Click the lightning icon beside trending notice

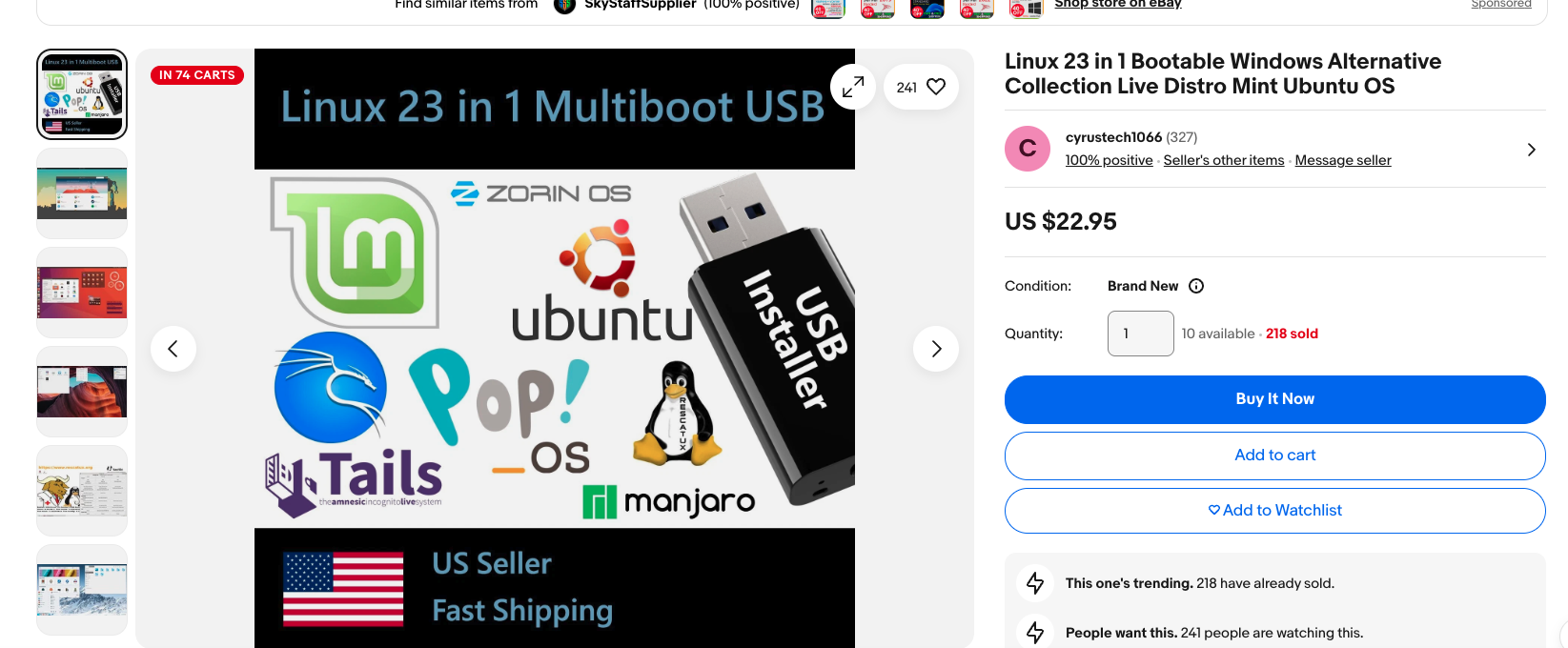1035,583
